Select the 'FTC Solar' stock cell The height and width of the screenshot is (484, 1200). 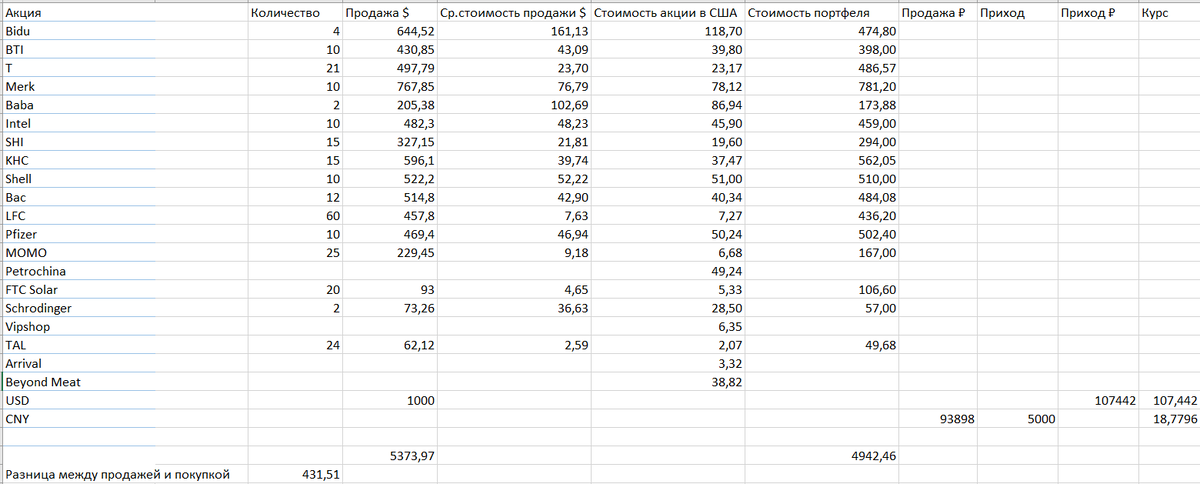coord(124,289)
